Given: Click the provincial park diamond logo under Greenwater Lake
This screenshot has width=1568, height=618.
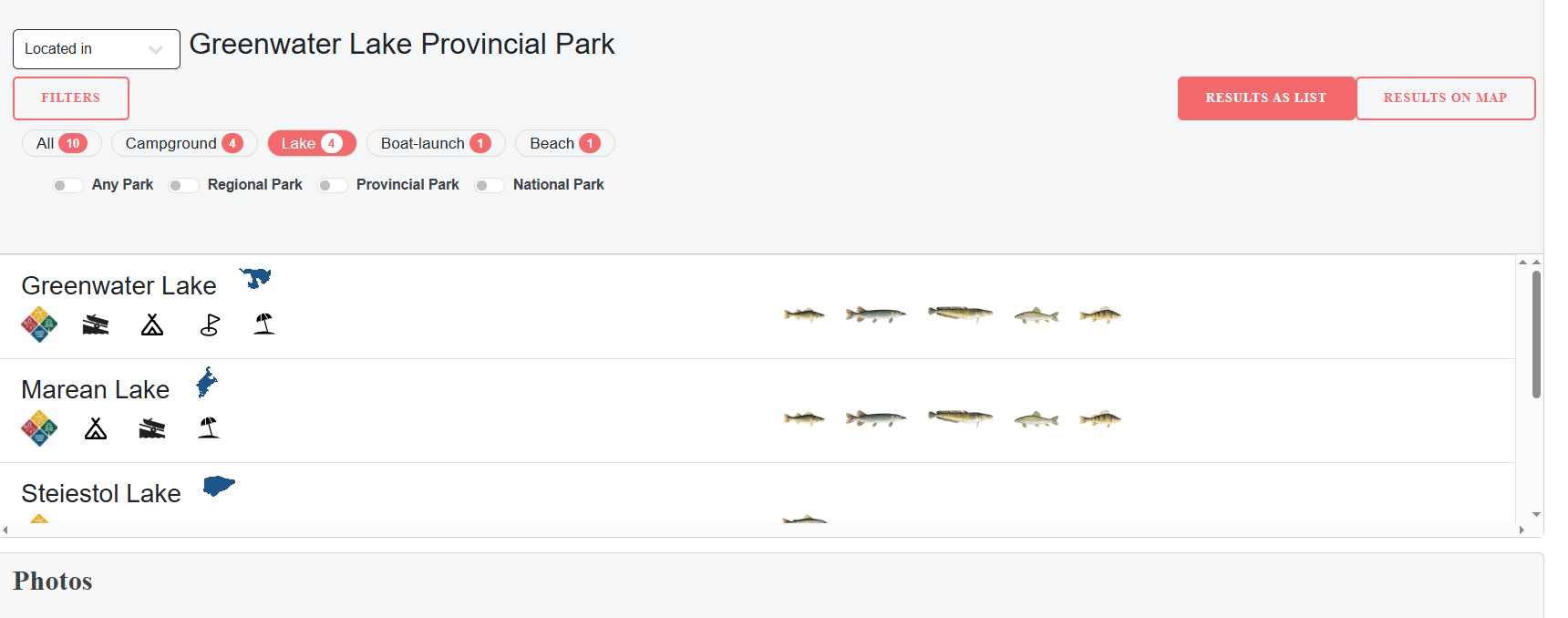Looking at the screenshot, I should click(38, 324).
